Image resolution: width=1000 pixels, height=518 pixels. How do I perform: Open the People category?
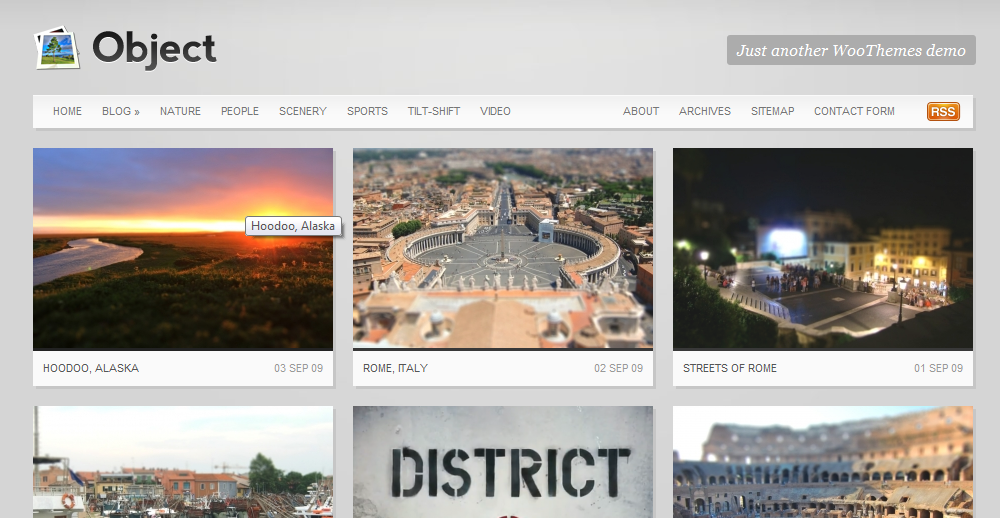point(240,111)
